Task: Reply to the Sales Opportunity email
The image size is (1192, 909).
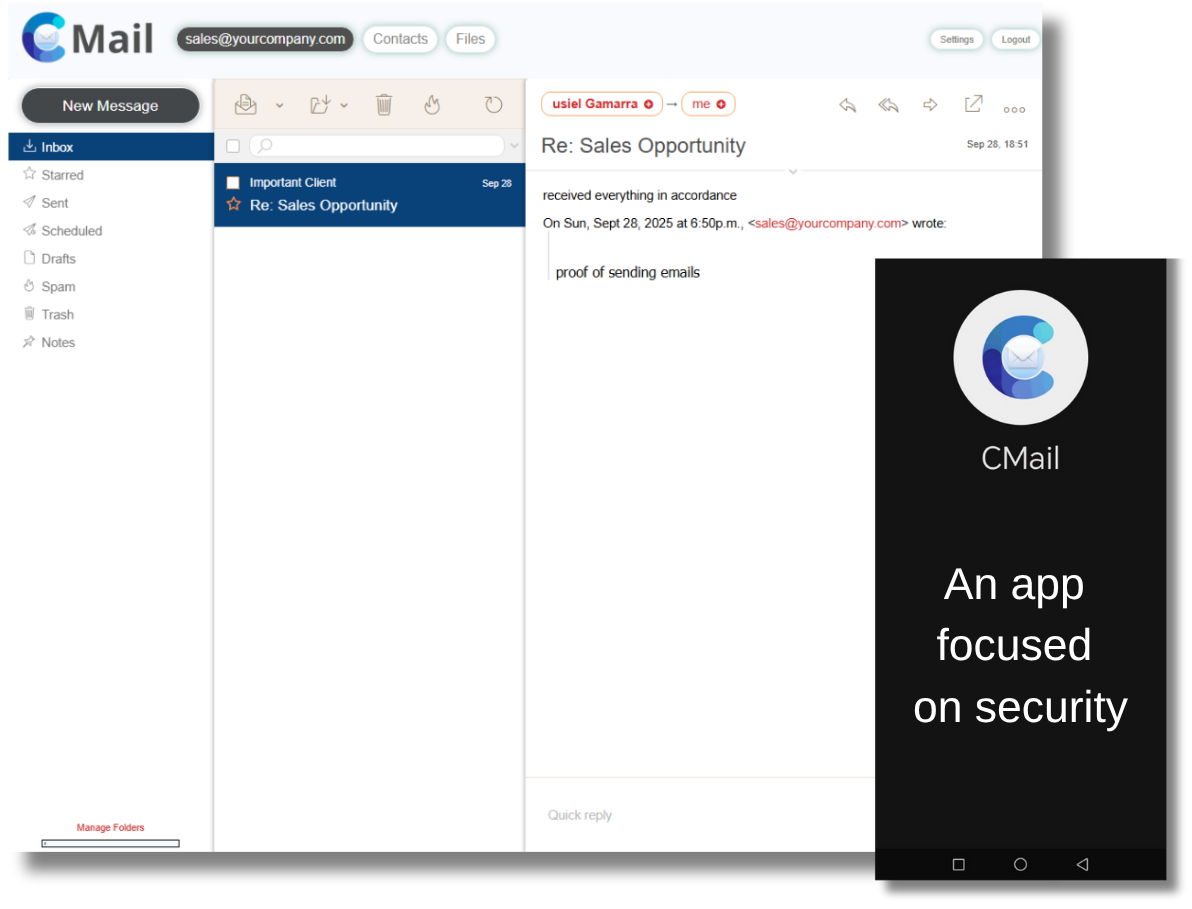Action: tap(847, 104)
